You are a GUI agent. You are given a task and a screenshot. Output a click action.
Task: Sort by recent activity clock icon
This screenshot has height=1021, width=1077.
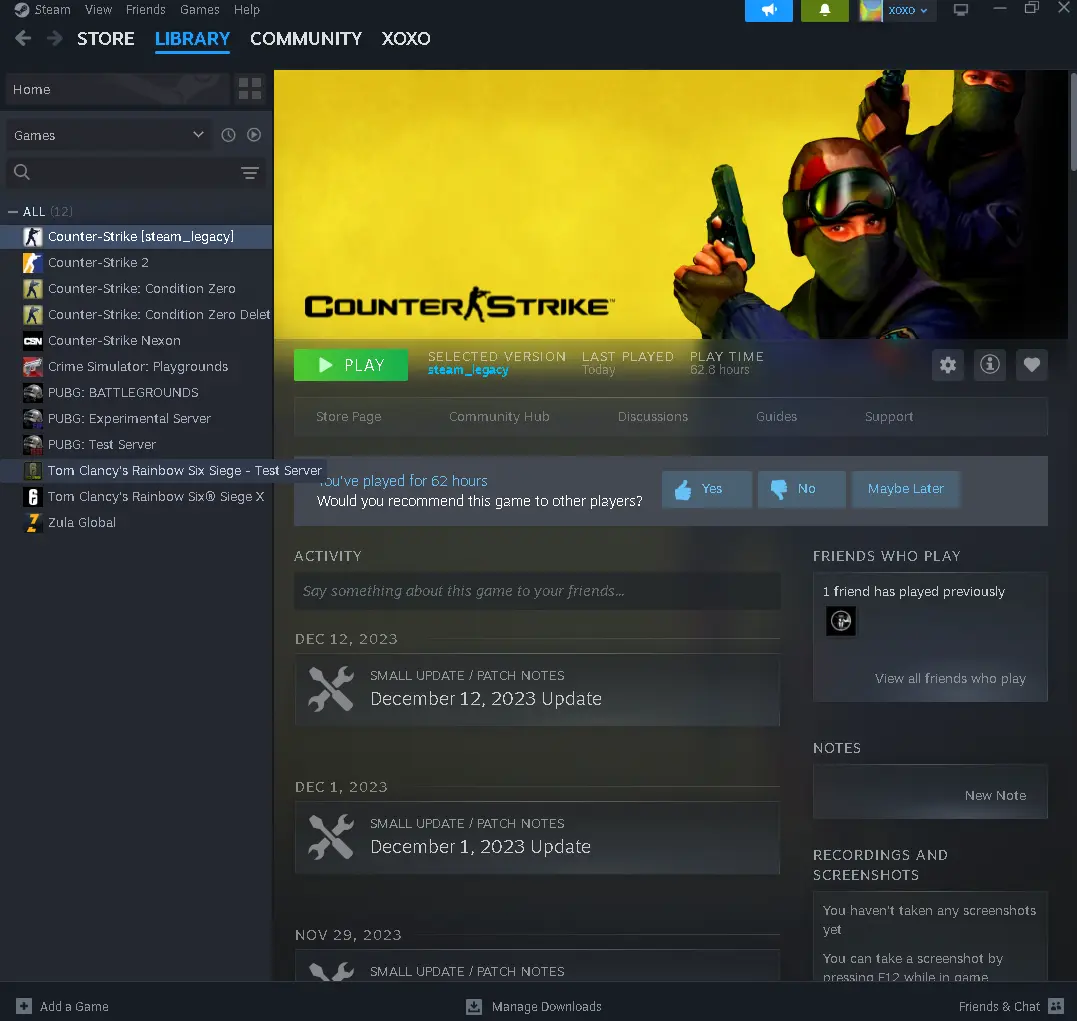(x=229, y=135)
